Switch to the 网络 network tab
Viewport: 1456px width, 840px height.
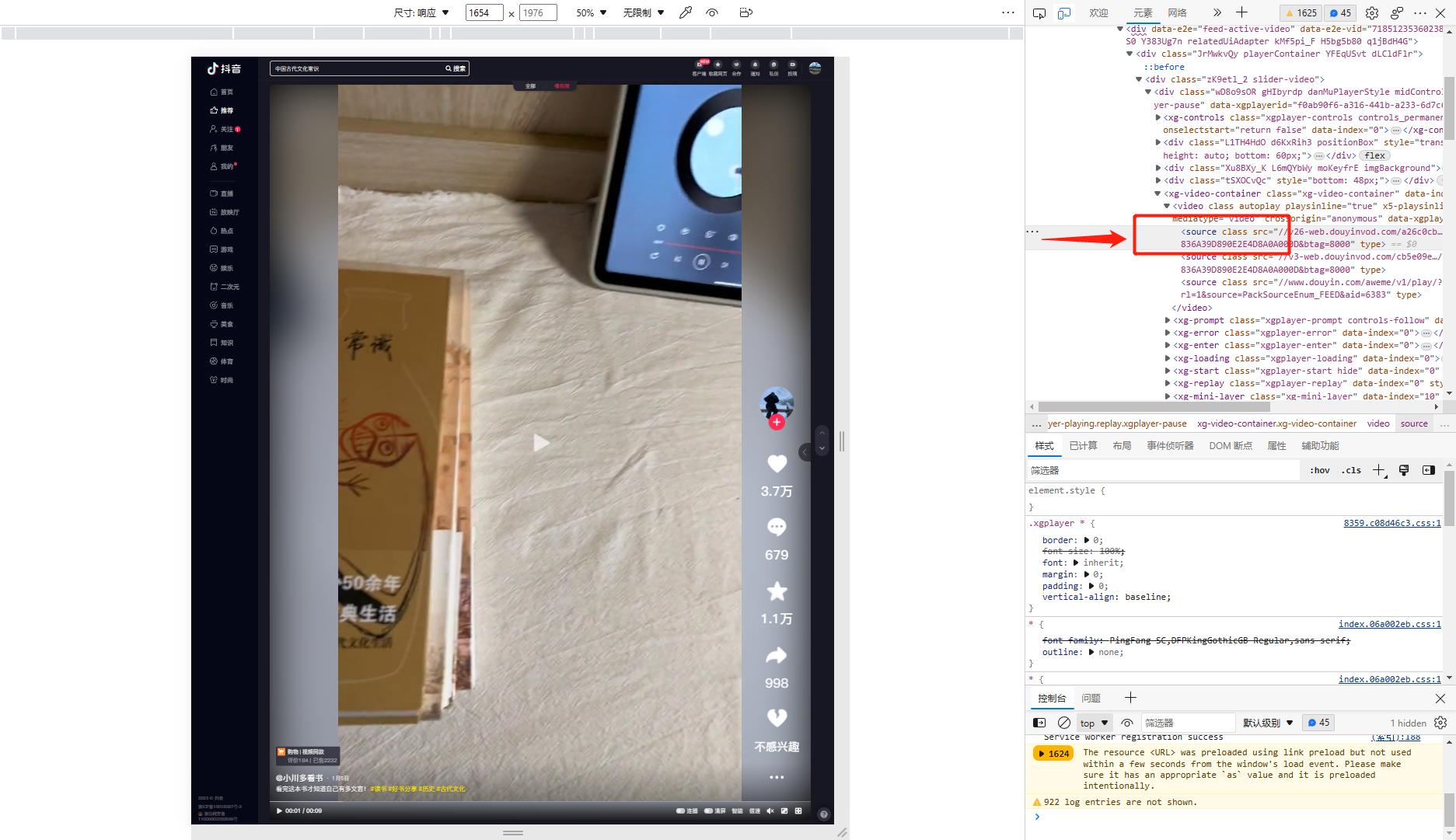tap(1177, 12)
